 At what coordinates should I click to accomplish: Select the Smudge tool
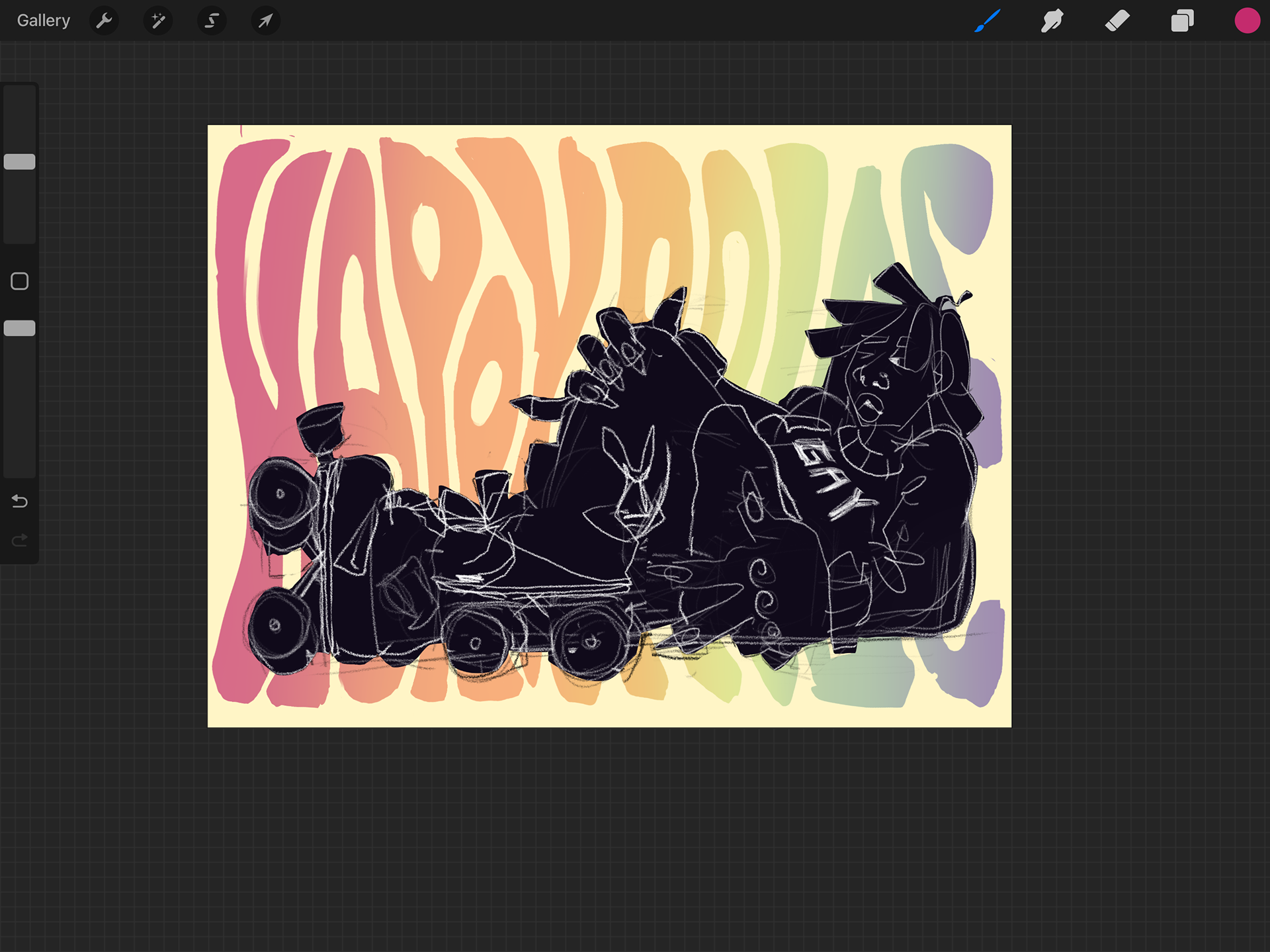tap(1052, 21)
